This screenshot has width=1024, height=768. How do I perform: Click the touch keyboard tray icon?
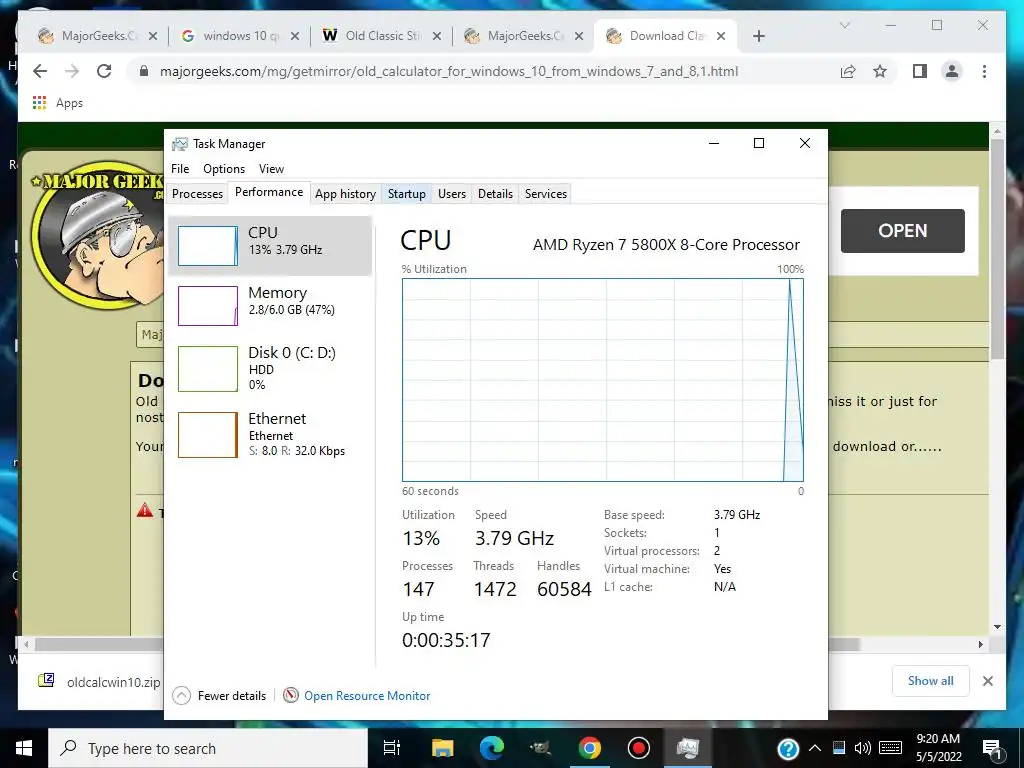pos(890,748)
